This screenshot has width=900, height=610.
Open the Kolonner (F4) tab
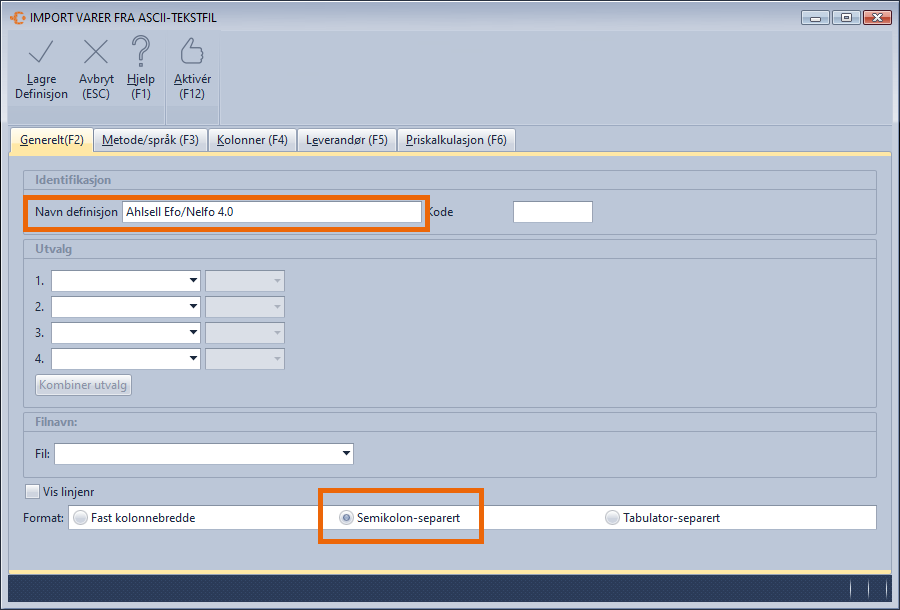(252, 140)
